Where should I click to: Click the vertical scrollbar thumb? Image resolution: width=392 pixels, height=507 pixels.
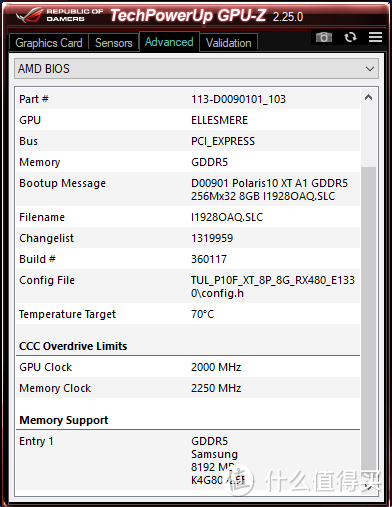[x=368, y=320]
